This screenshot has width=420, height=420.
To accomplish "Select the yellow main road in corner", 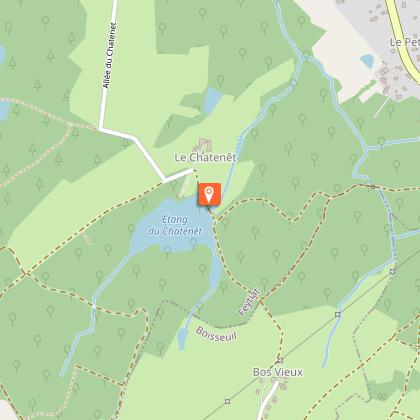I will (x=402, y=37).
